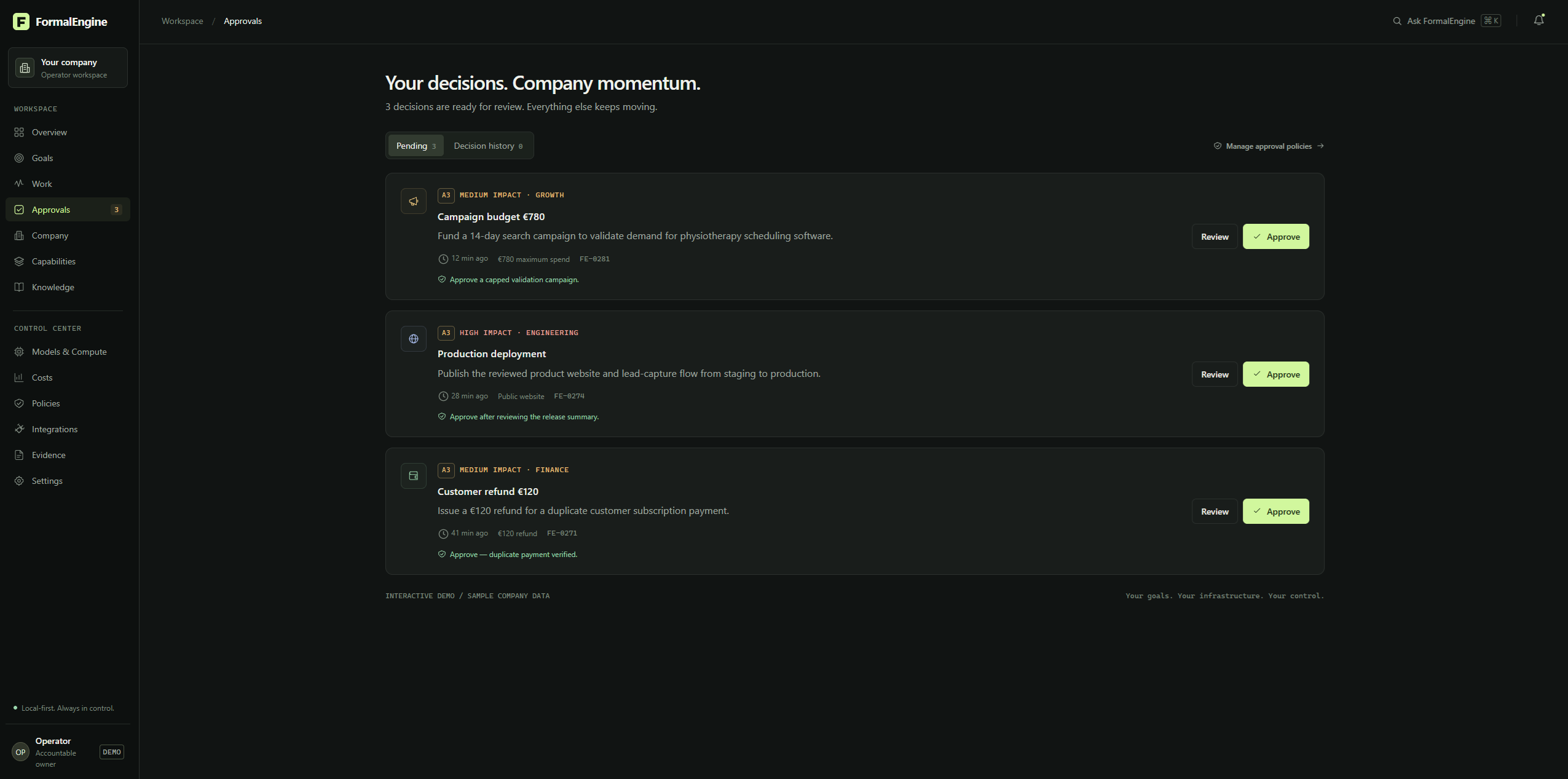Viewport: 1568px width, 779px height.
Task: Open the Your company workspace switcher
Action: (x=68, y=68)
